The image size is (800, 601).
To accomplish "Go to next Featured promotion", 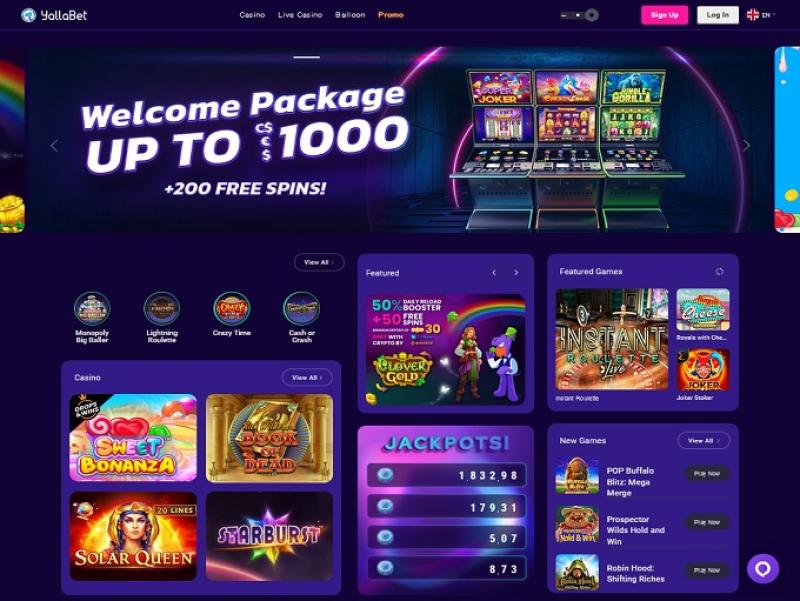I will (x=516, y=273).
